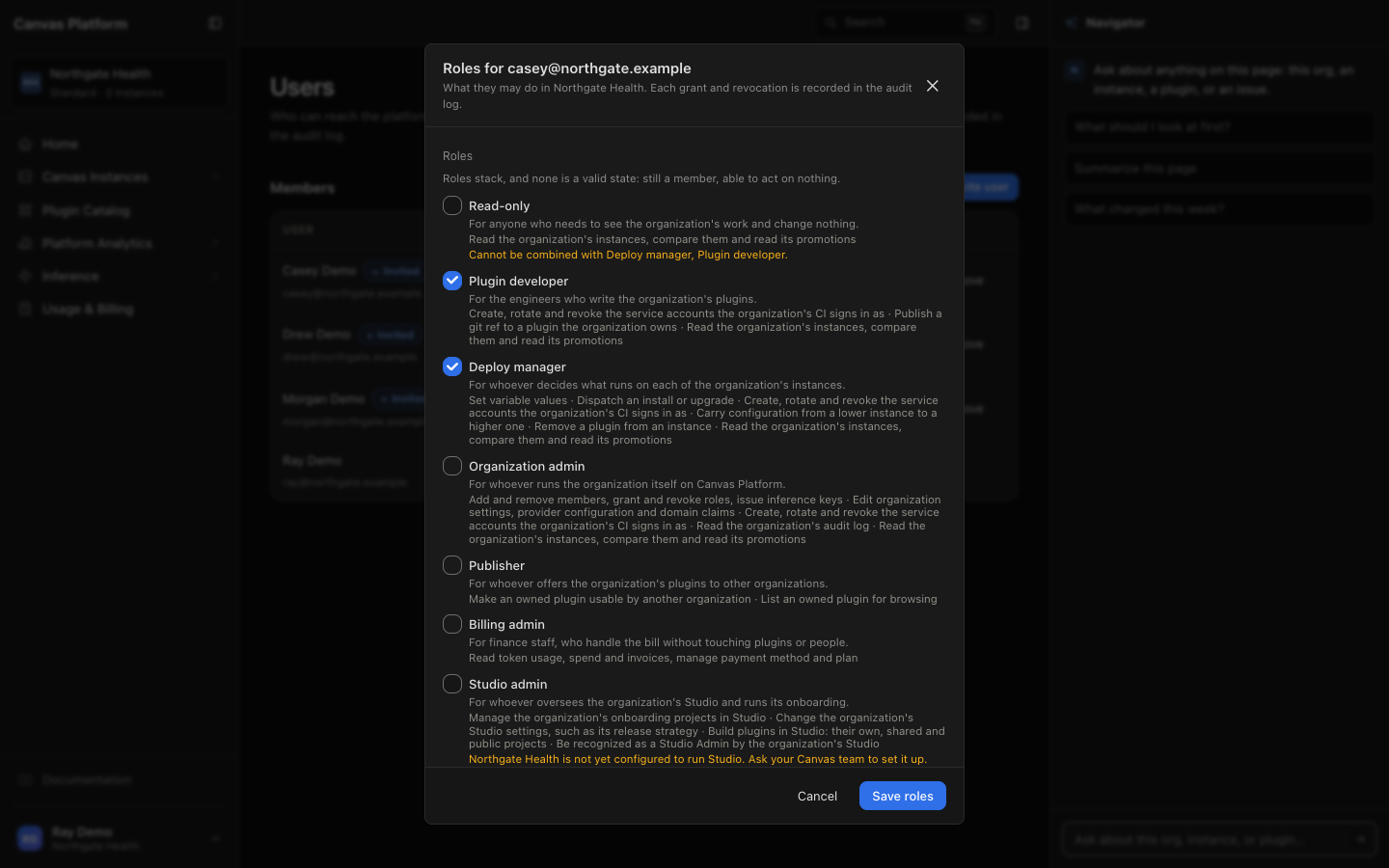The height and width of the screenshot is (868, 1389).
Task: Click the Plugin Catalog sidebar icon
Action: (x=26, y=210)
